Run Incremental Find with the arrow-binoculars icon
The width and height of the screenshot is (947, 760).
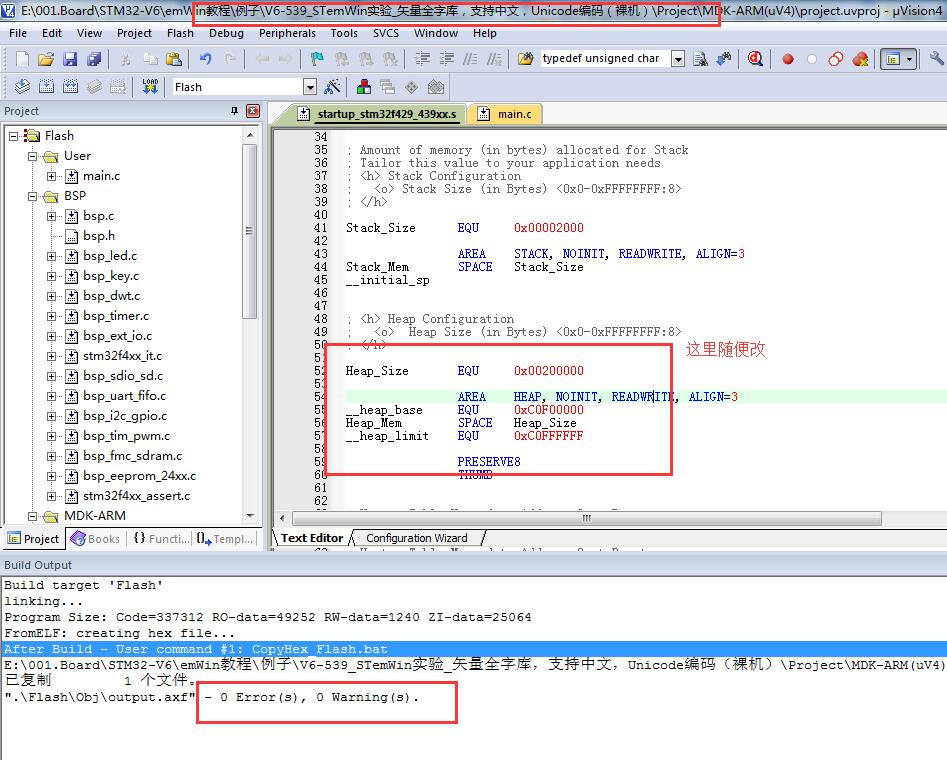(x=724, y=59)
